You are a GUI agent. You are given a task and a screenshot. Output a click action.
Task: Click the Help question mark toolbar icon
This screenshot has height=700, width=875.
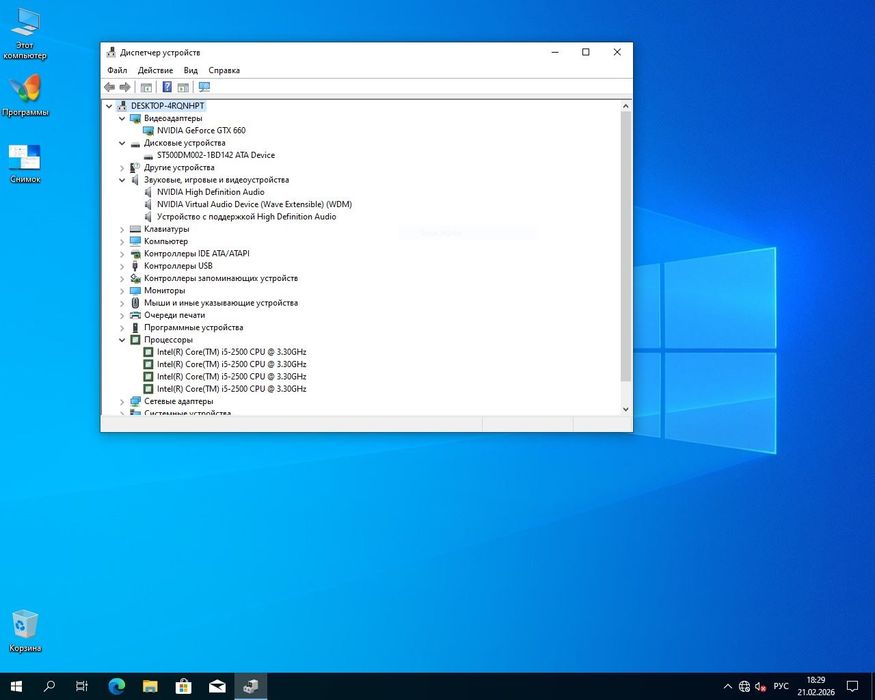[x=167, y=87]
